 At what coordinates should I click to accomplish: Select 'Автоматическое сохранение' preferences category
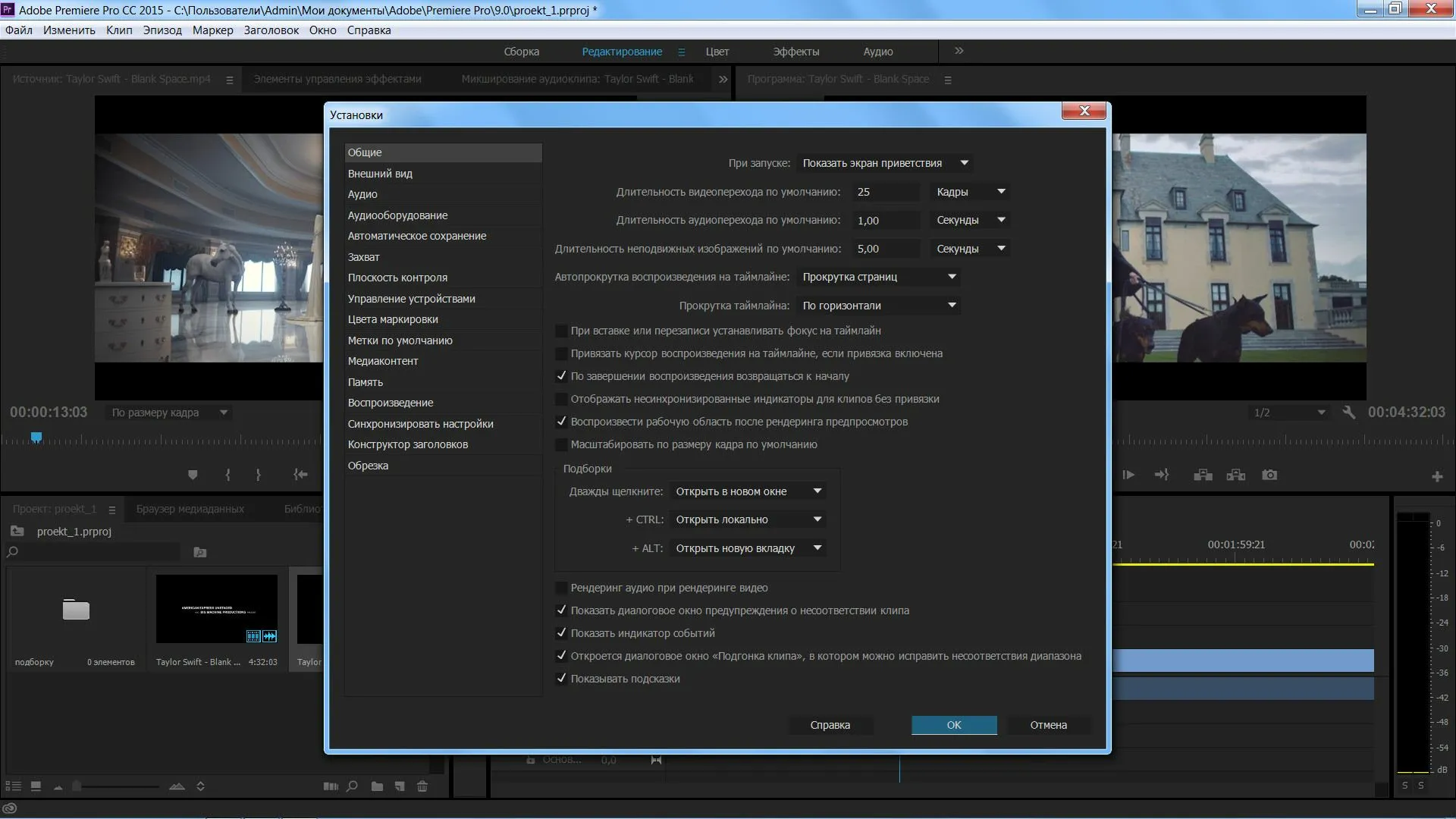[x=417, y=236]
